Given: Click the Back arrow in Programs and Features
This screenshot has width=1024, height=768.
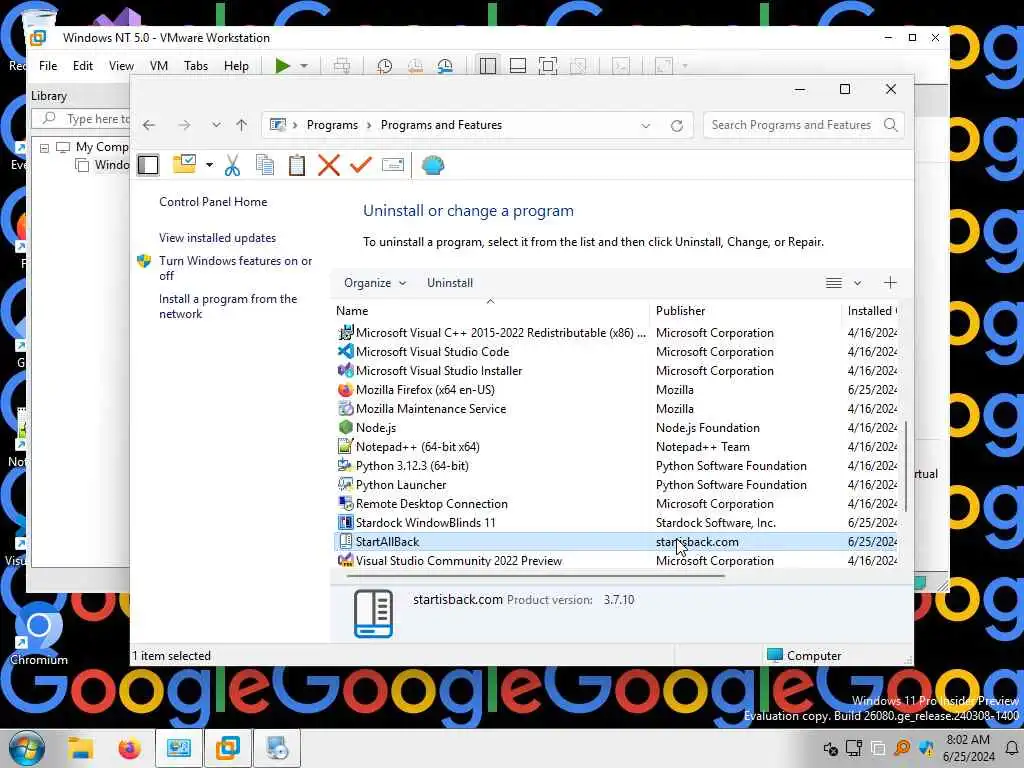Looking at the screenshot, I should pyautogui.click(x=149, y=125).
